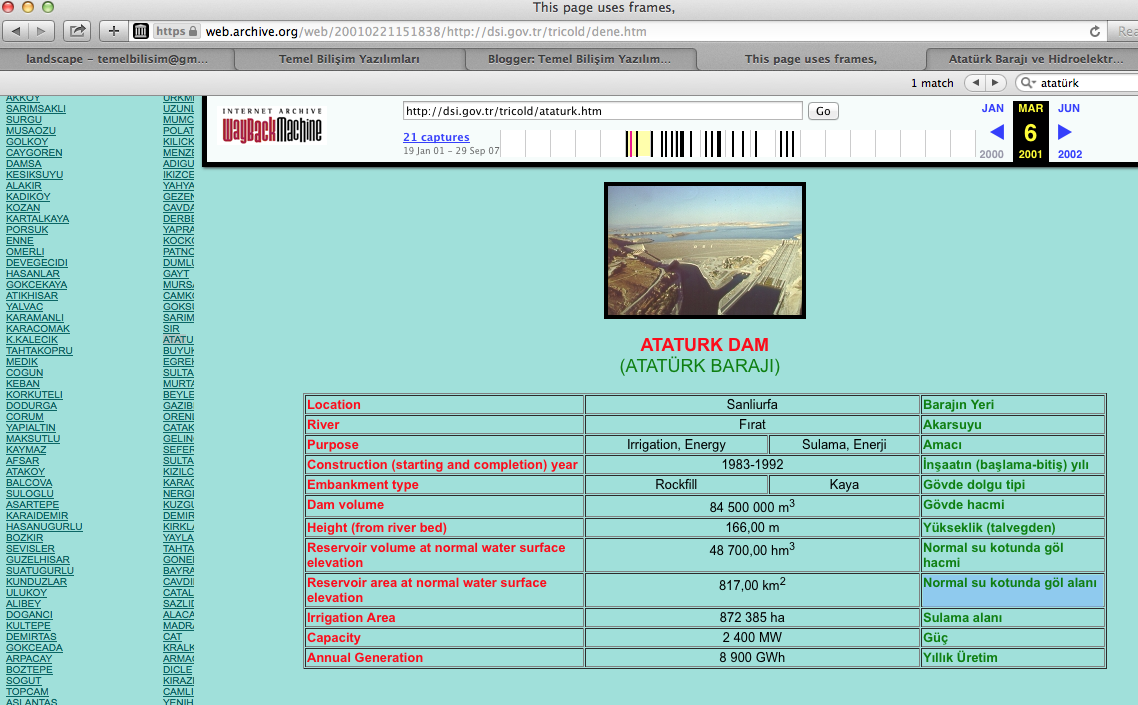The width and height of the screenshot is (1138, 705).
Task: Click the Ataturk Dam photo thumbnail
Action: point(704,250)
